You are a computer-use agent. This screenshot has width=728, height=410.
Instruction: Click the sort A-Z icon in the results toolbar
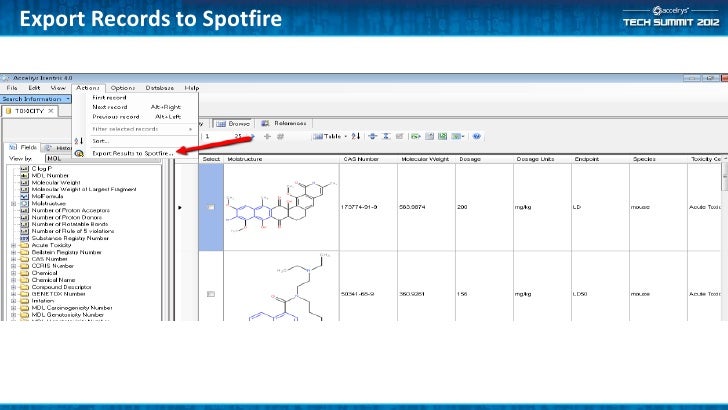(356, 136)
